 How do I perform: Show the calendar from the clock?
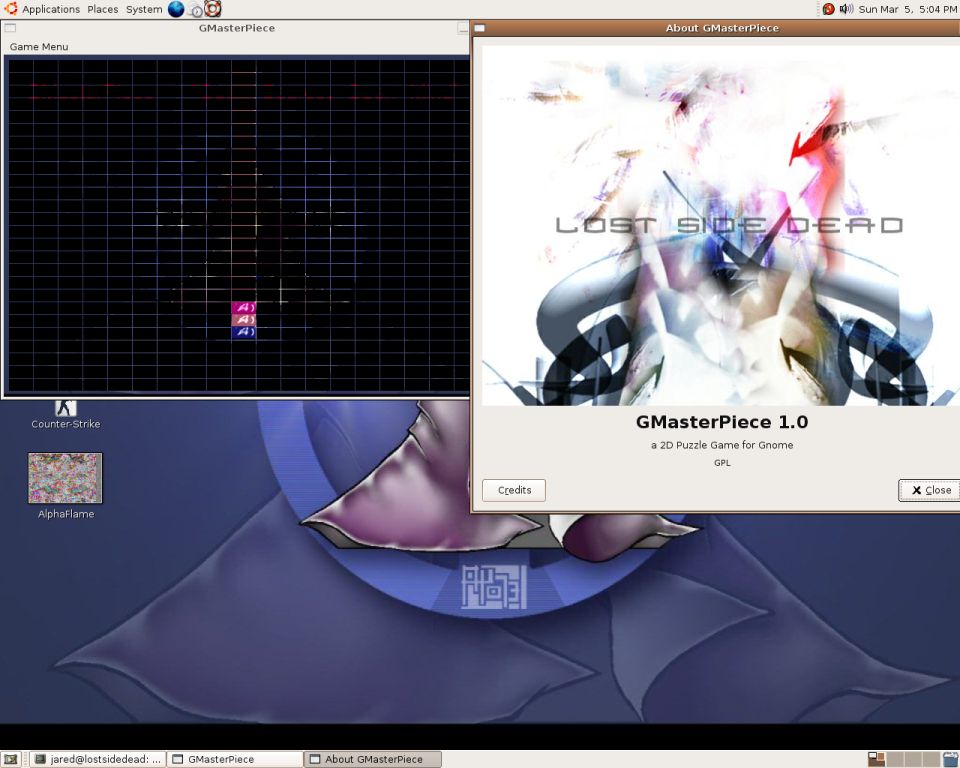click(x=908, y=9)
